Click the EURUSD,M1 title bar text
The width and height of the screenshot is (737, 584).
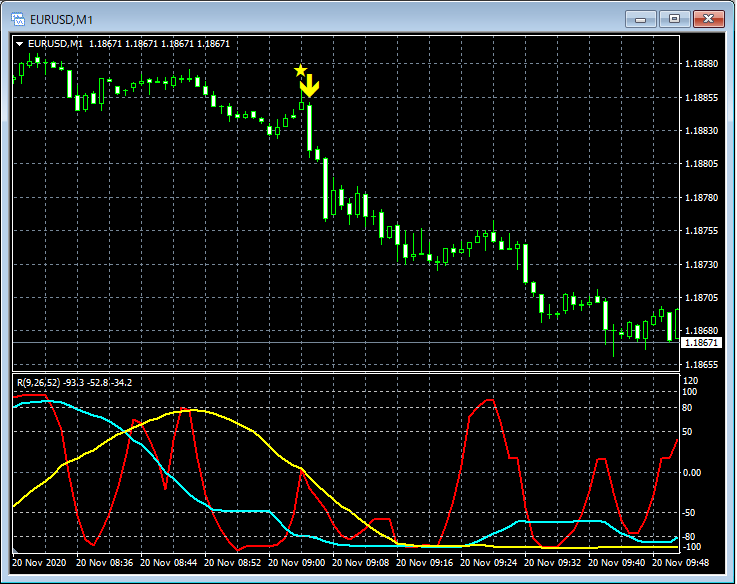pyautogui.click(x=60, y=18)
